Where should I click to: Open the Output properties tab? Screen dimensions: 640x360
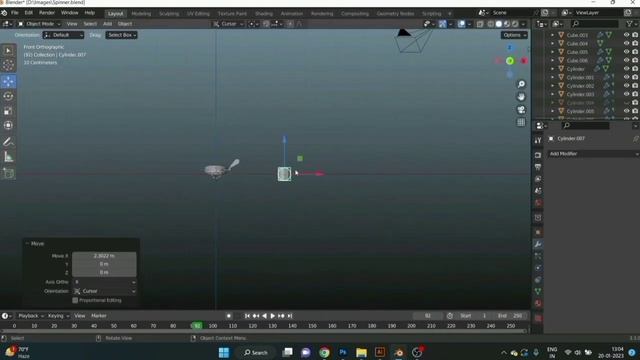coord(538,167)
